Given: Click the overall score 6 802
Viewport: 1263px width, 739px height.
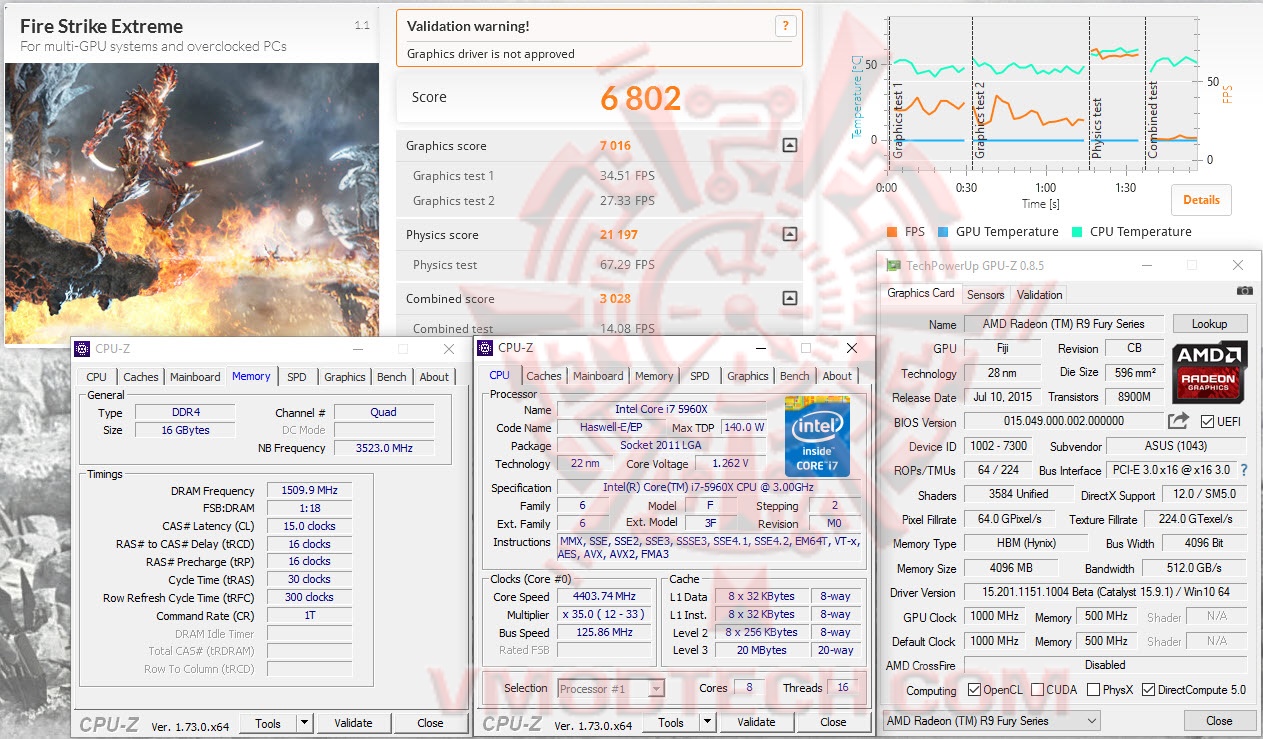Looking at the screenshot, I should 641,98.
